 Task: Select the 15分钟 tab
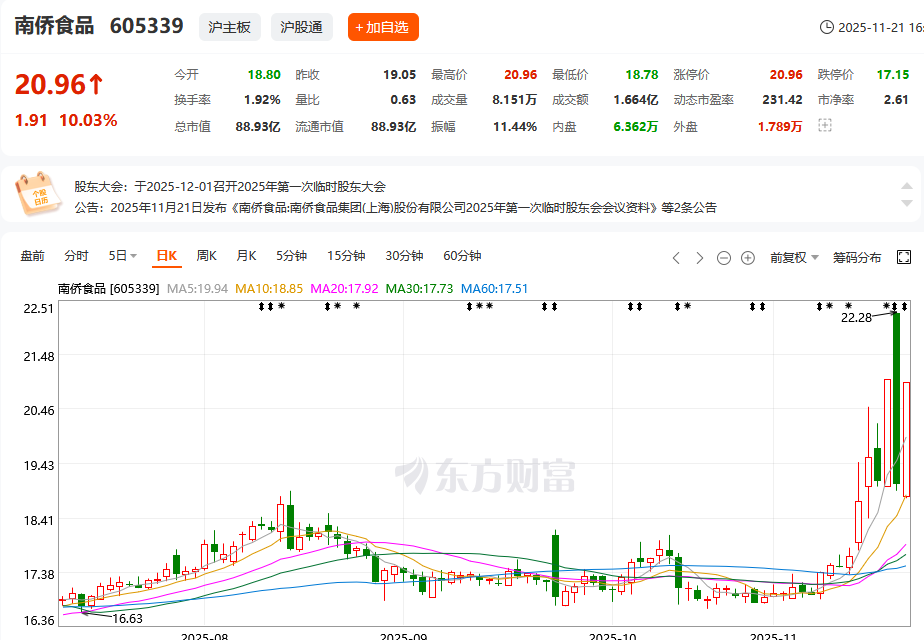(346, 256)
